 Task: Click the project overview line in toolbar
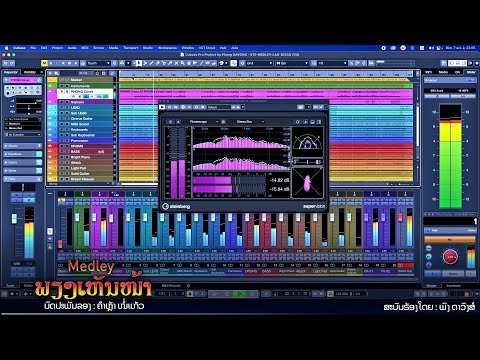pyautogui.click(x=395, y=62)
